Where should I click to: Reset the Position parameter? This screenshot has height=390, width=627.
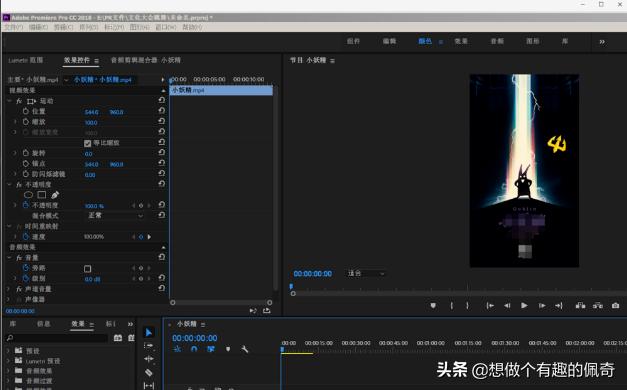pyautogui.click(x=162, y=111)
